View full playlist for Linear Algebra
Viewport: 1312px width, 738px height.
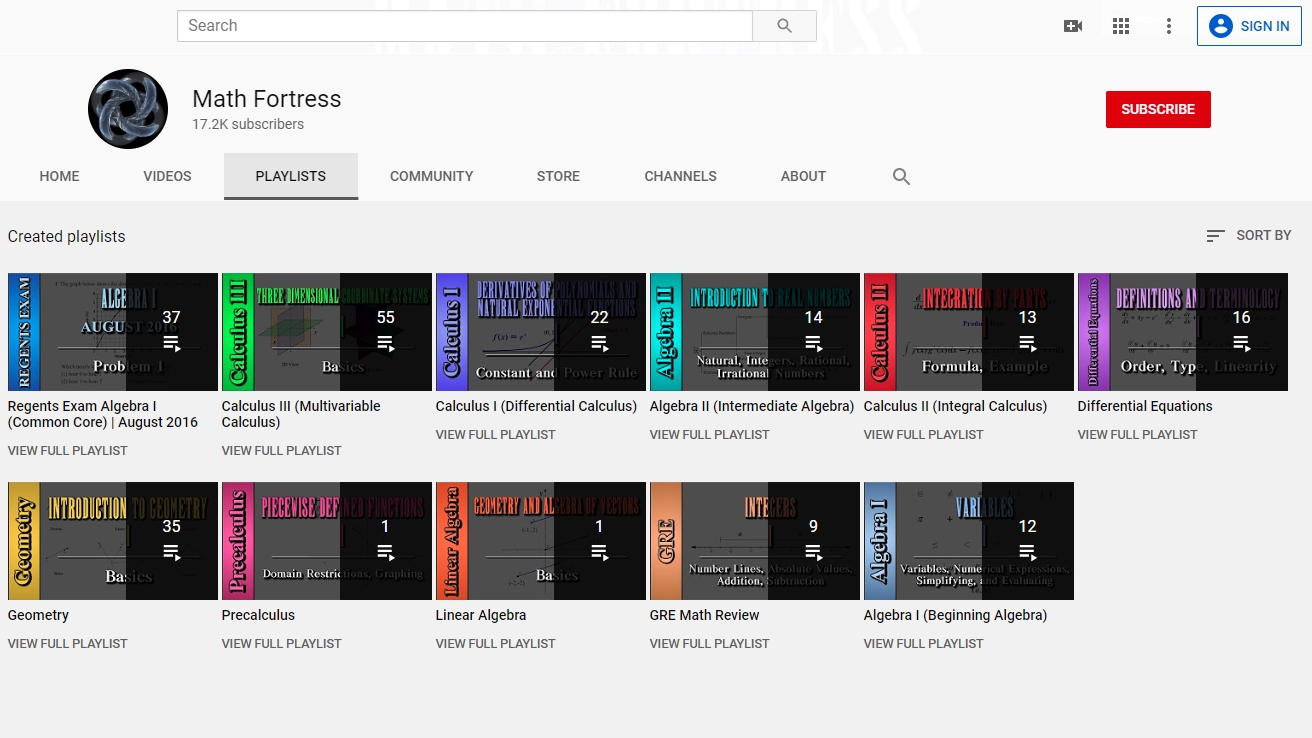pyautogui.click(x=496, y=644)
